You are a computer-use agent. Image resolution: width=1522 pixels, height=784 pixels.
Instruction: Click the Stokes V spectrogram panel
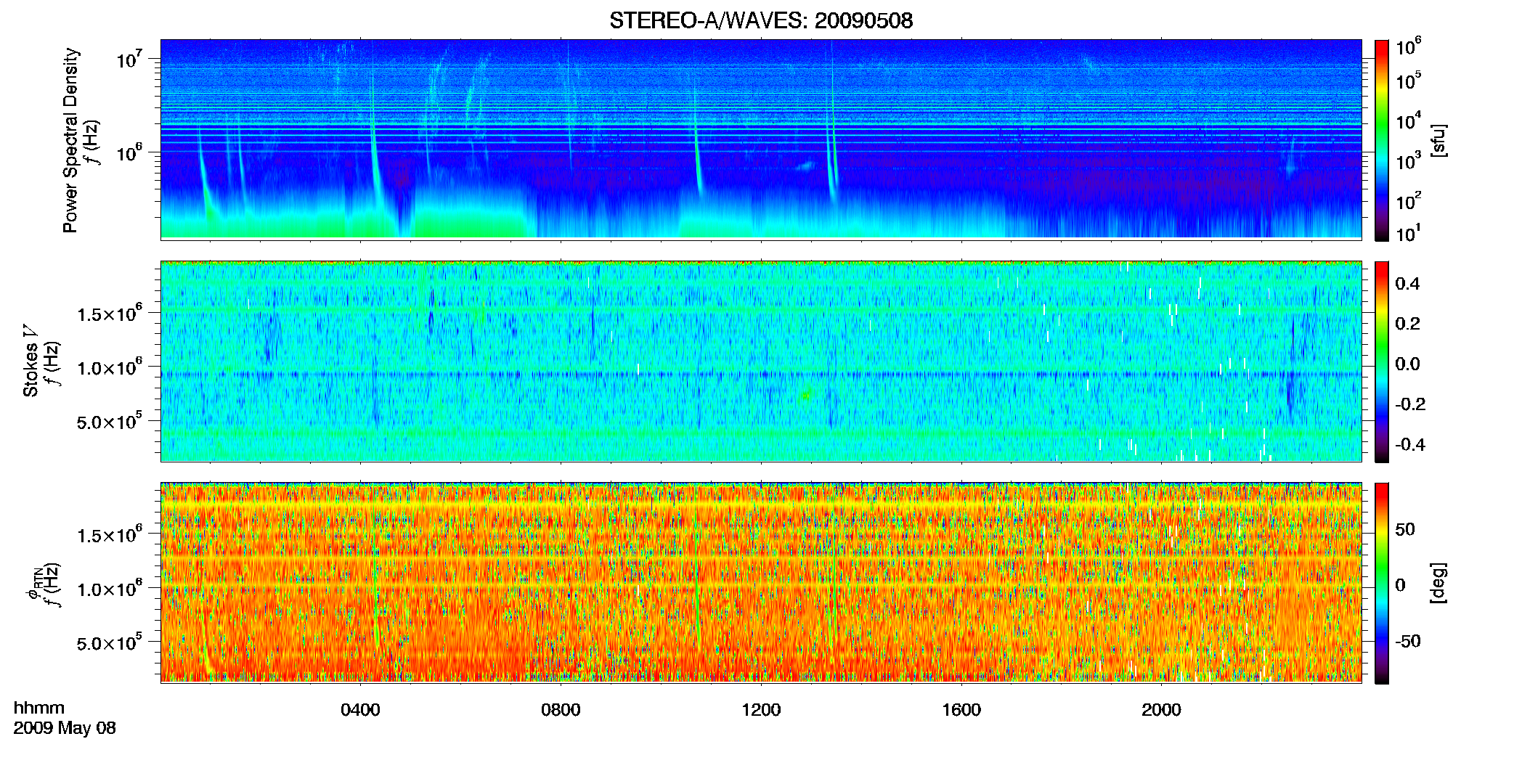pos(761,361)
